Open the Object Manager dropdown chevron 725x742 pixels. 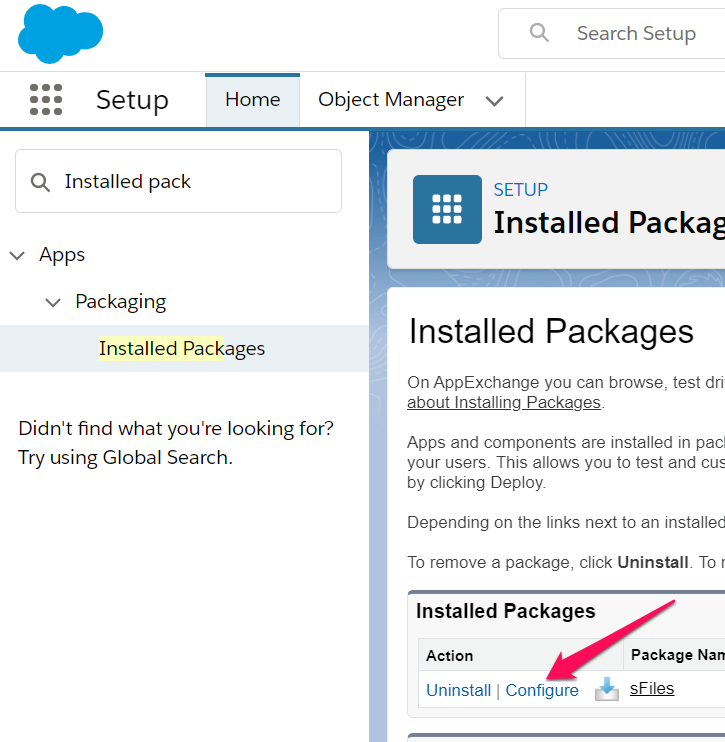494,101
